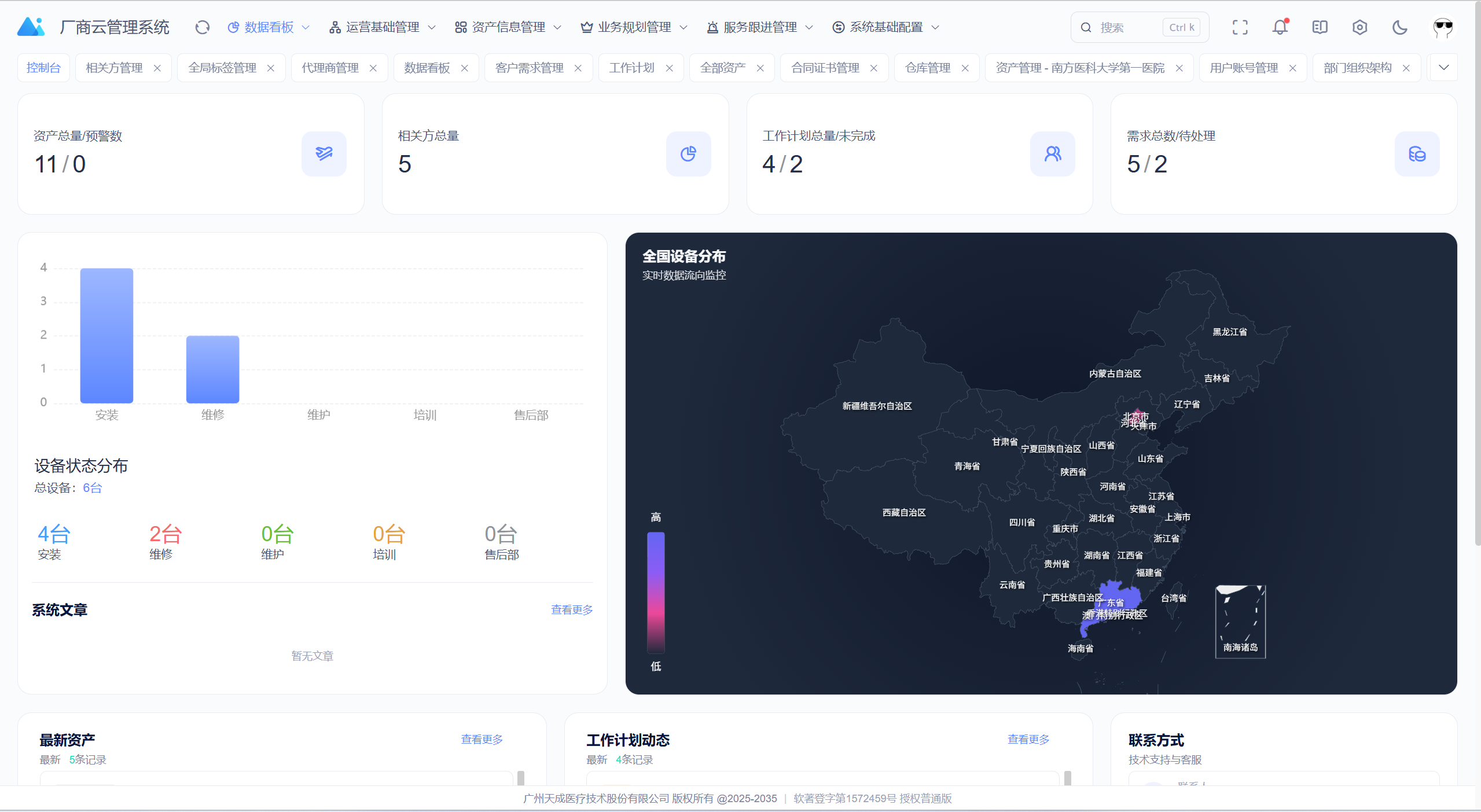Viewport: 1481px width, 812px height.
Task: Close the 代理商管理 tab
Action: 373,68
